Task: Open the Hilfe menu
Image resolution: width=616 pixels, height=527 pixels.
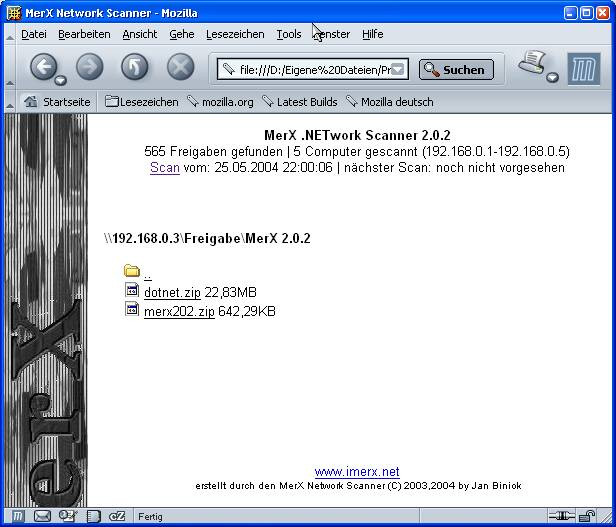Action: tap(373, 34)
